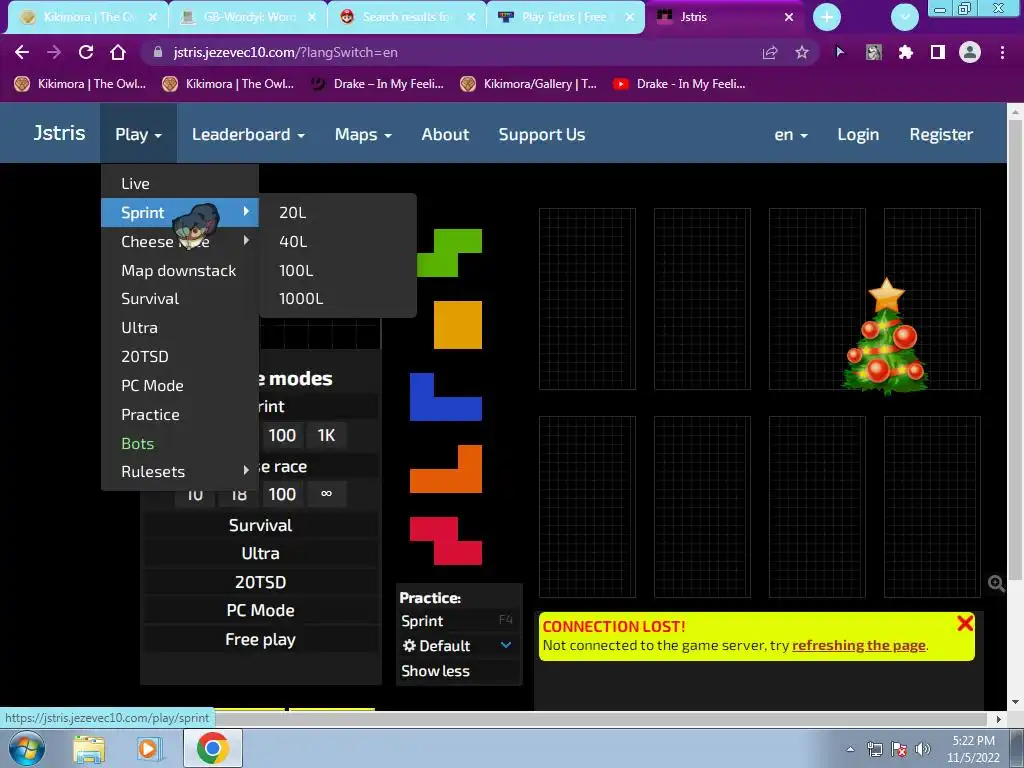Dismiss the Connection Lost notice
Screen dimensions: 1024x768
tap(965, 623)
